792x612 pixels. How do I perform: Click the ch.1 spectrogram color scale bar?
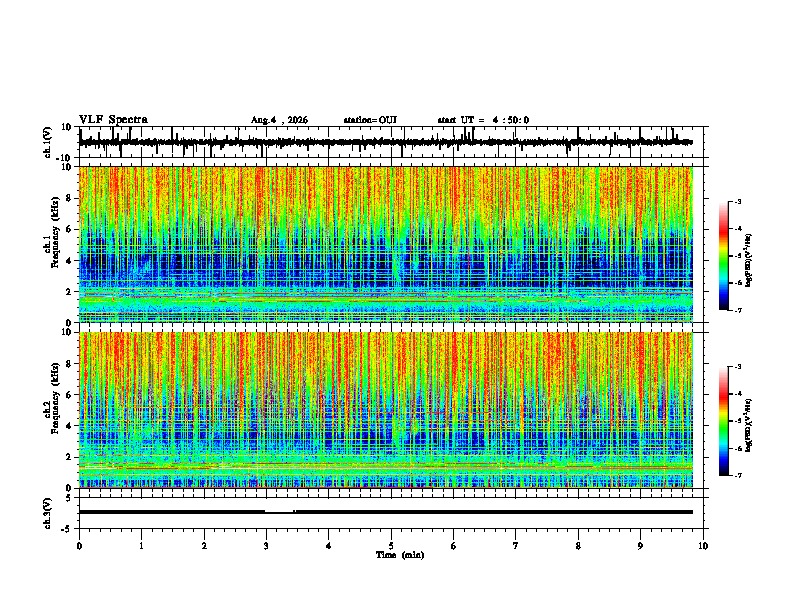pos(723,256)
